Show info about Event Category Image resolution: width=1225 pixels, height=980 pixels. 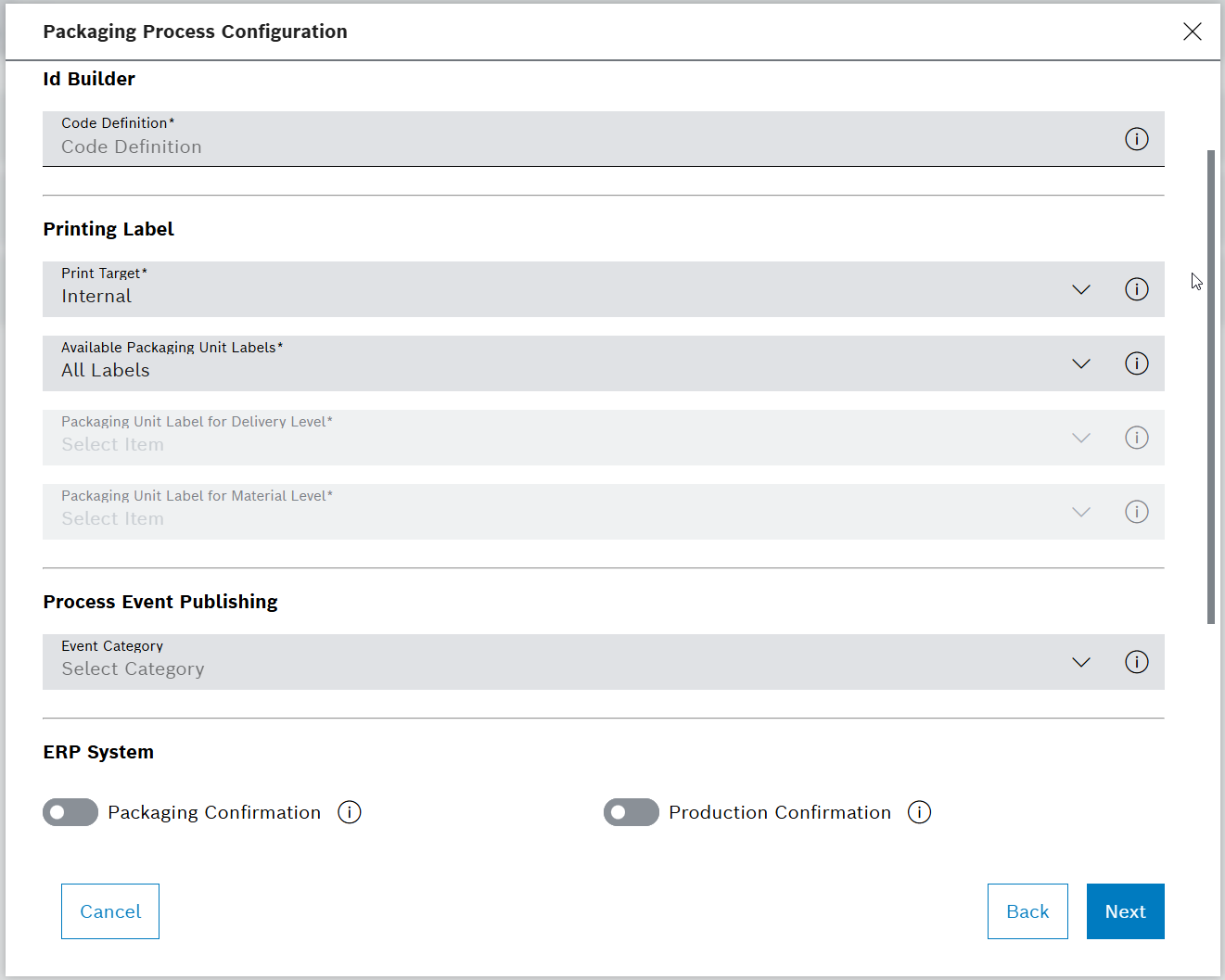tap(1136, 662)
